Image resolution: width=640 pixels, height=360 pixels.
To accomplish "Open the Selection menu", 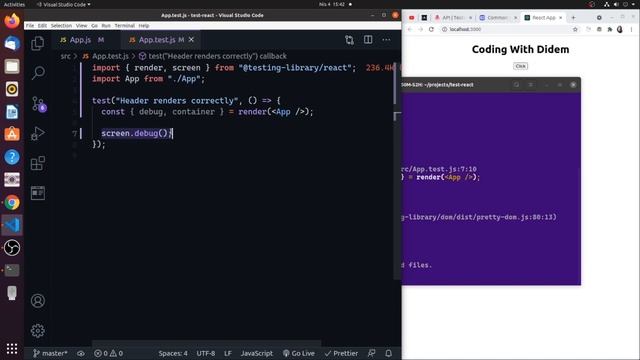I will click(61, 26).
